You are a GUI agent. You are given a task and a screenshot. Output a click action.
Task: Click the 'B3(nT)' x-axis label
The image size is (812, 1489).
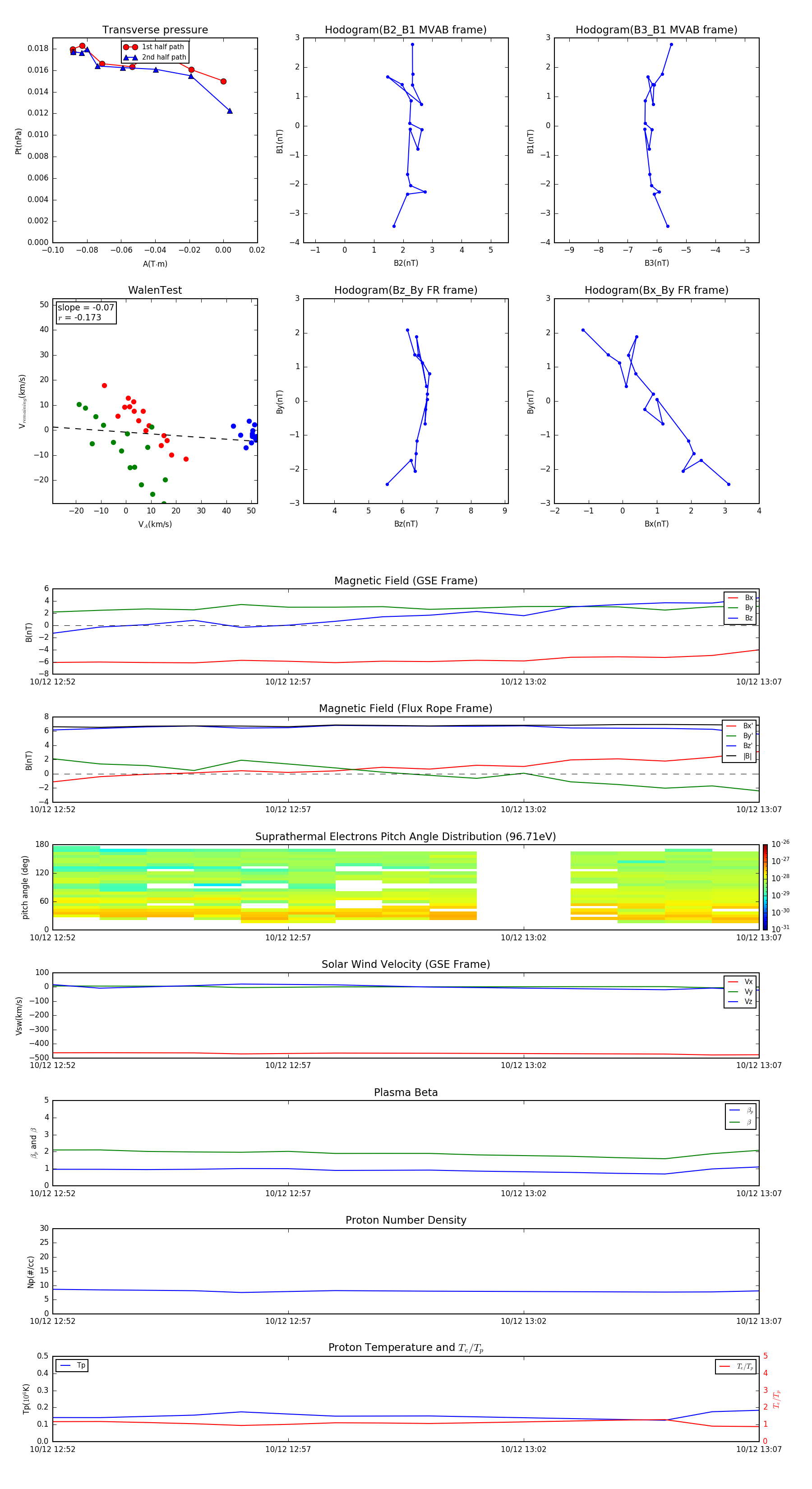tap(656, 263)
